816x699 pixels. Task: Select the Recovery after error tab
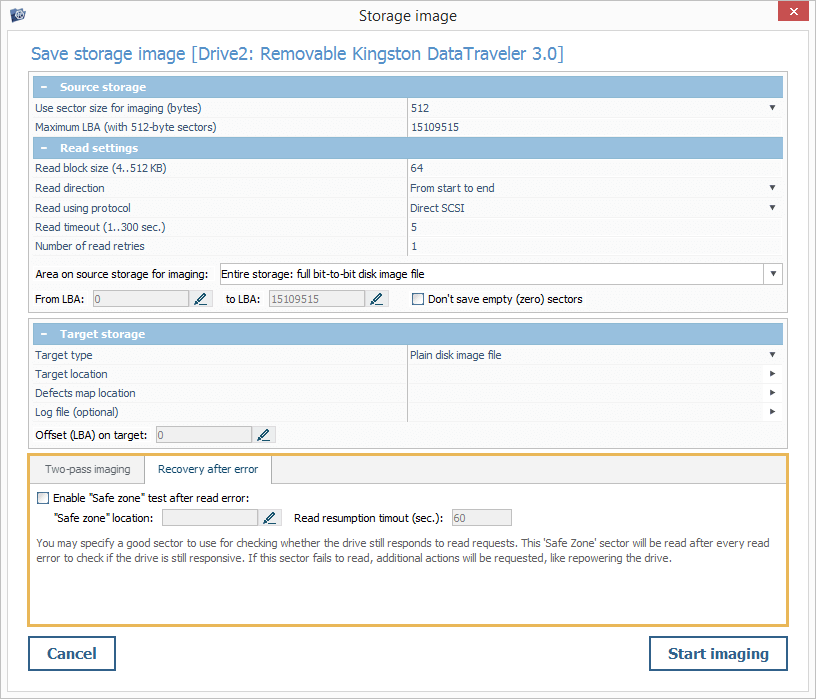tap(207, 469)
